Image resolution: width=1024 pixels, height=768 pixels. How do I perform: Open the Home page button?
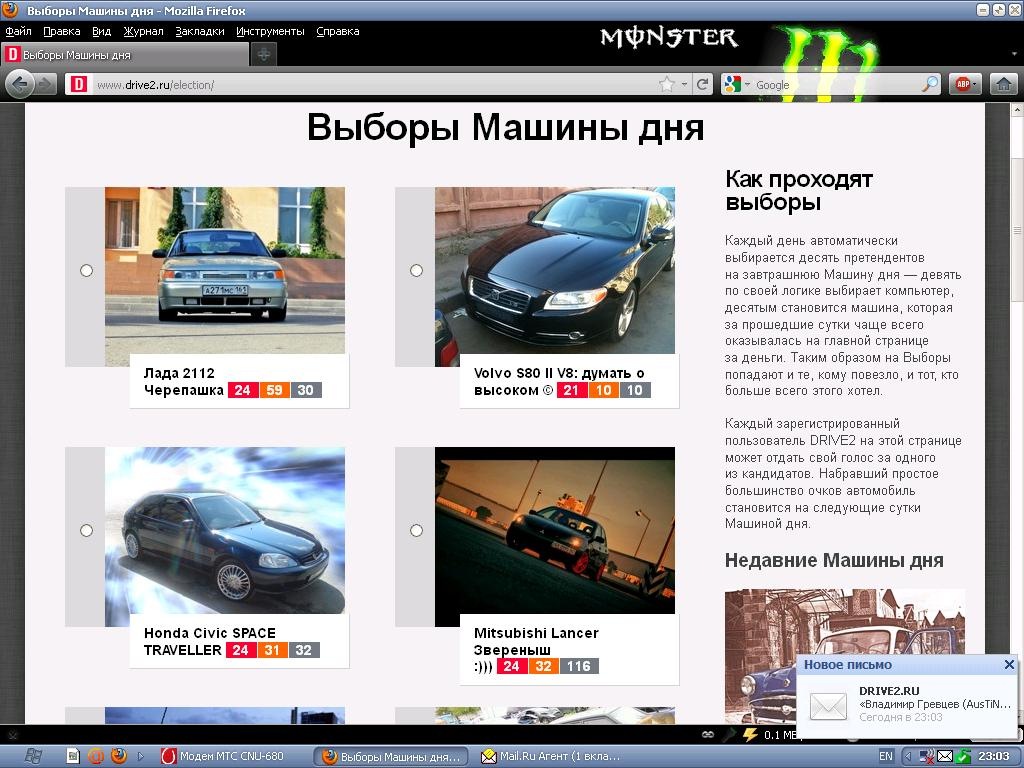point(1004,84)
